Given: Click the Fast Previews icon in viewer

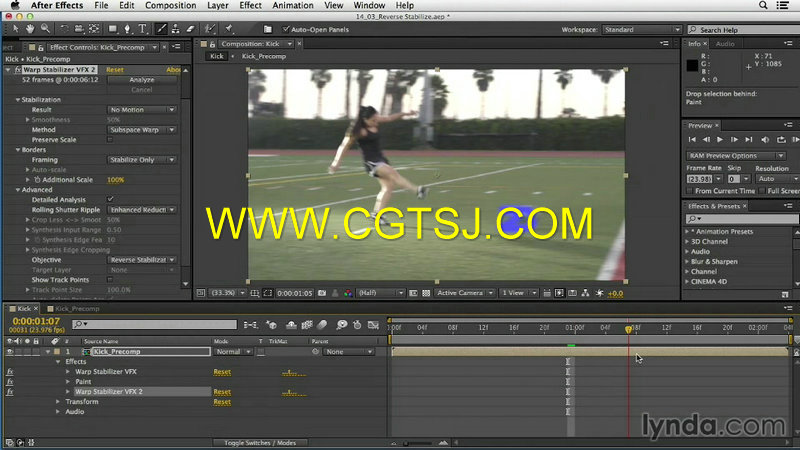Looking at the screenshot, I should pos(559,293).
